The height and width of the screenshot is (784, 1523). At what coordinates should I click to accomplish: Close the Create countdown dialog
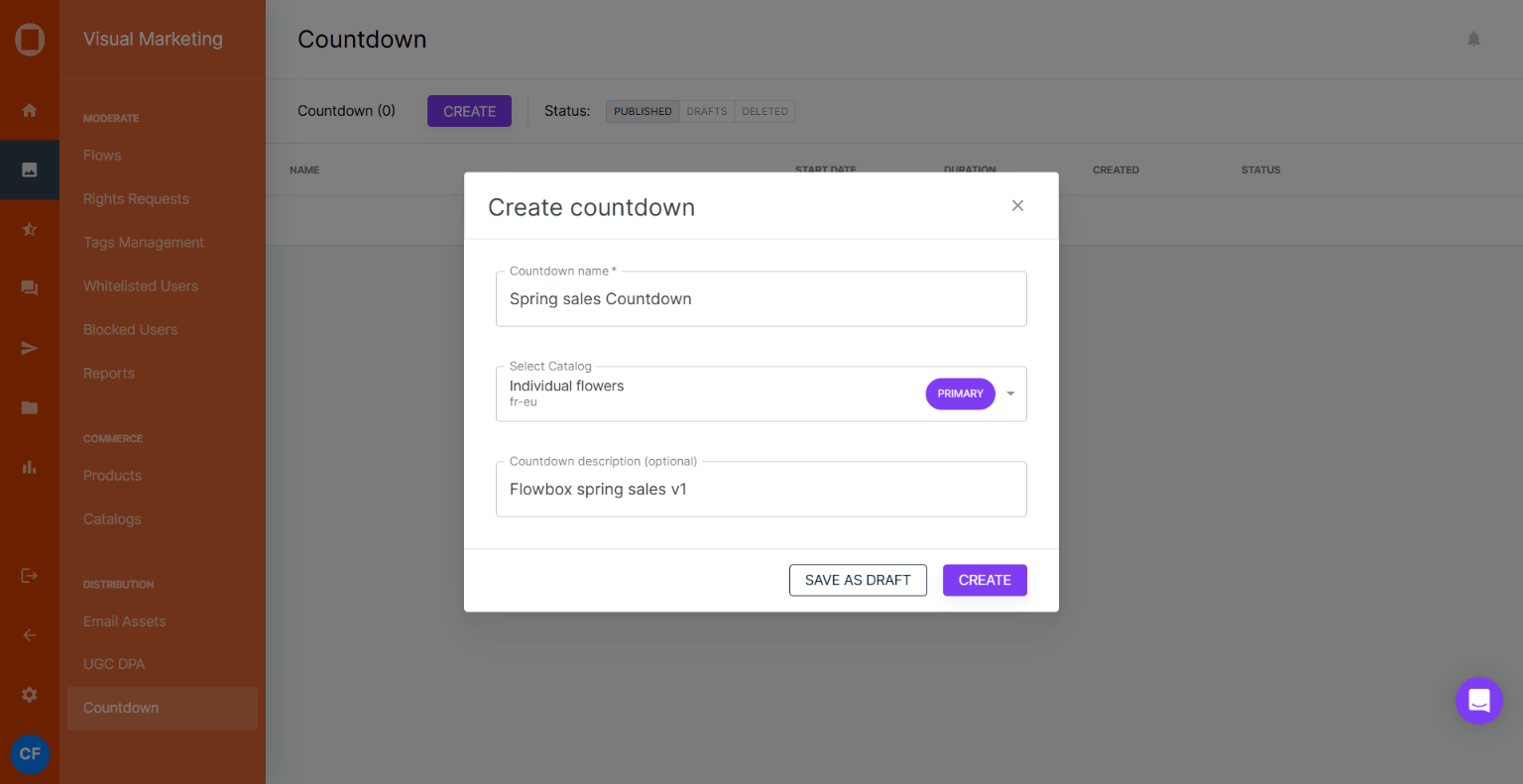click(1017, 206)
